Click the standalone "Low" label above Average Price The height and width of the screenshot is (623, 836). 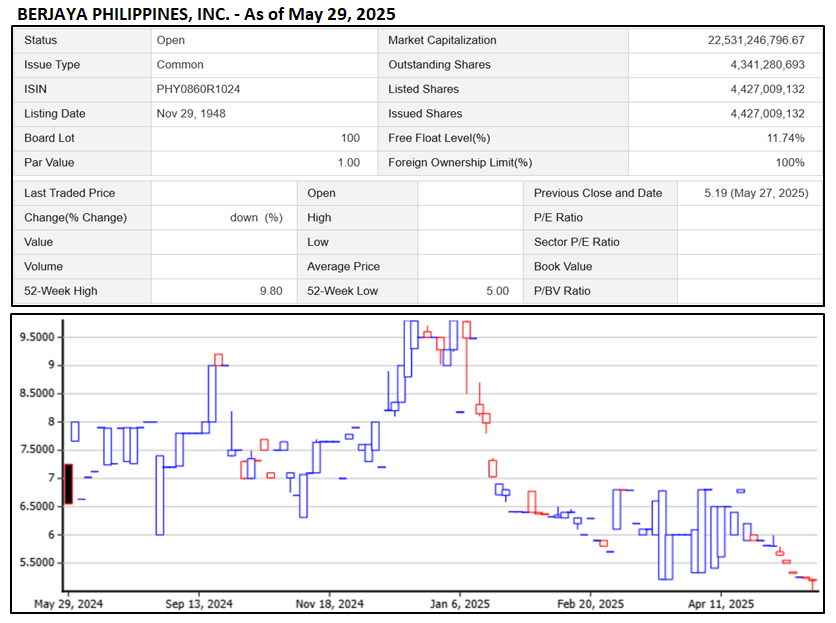318,242
